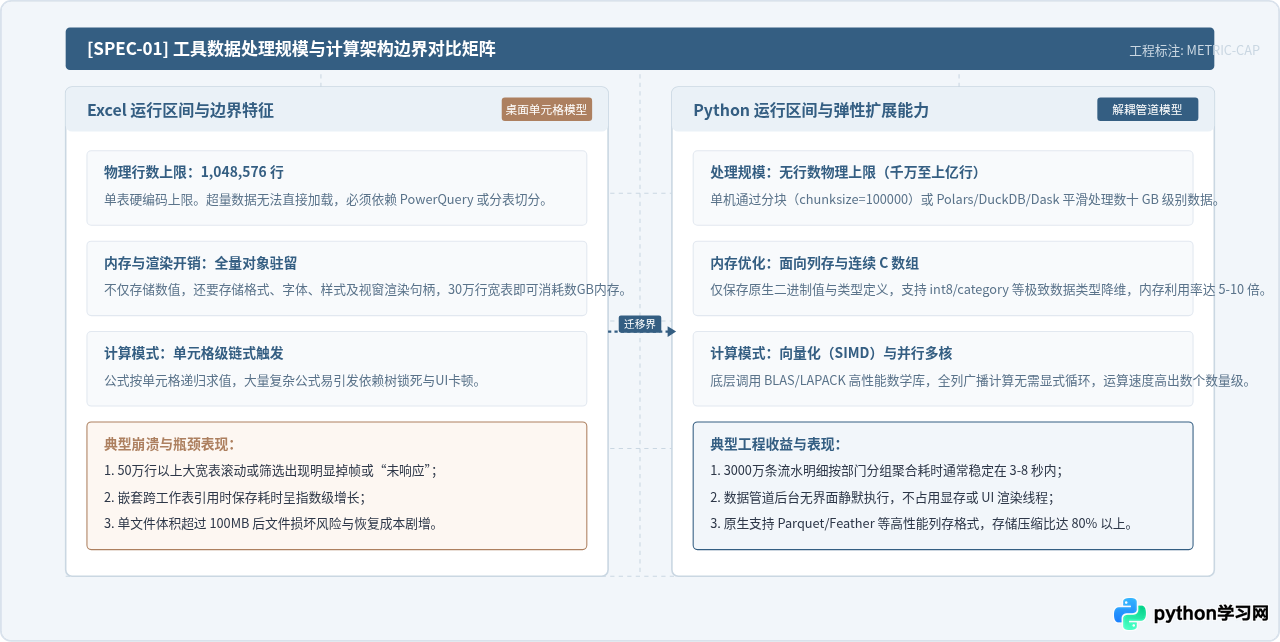Screen dimensions: 1280x642
Task: Click the 内存优化：面向列存与连续 C 数组 title
Action: 814,263
